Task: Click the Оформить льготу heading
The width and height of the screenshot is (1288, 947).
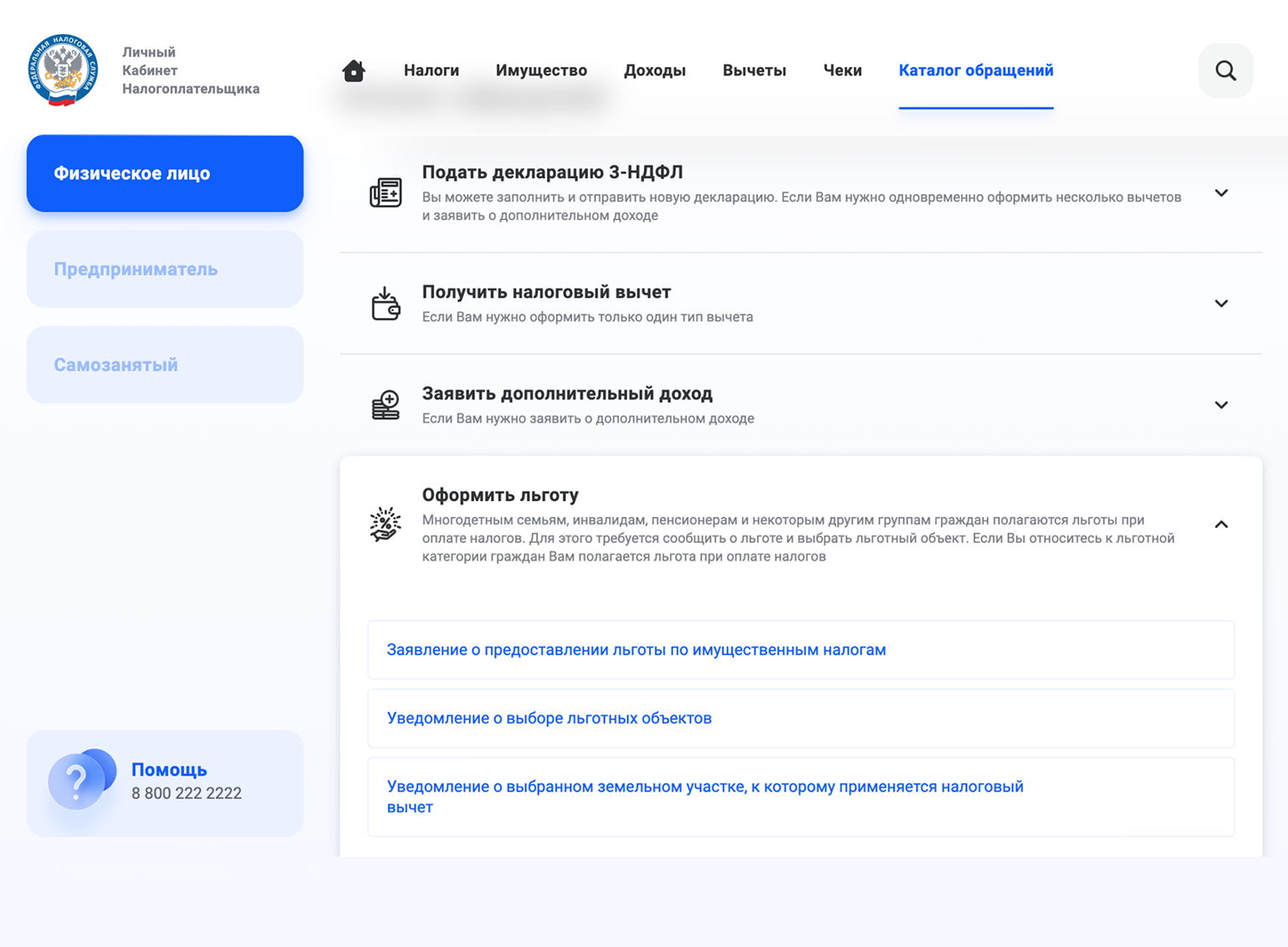Action: coord(500,495)
